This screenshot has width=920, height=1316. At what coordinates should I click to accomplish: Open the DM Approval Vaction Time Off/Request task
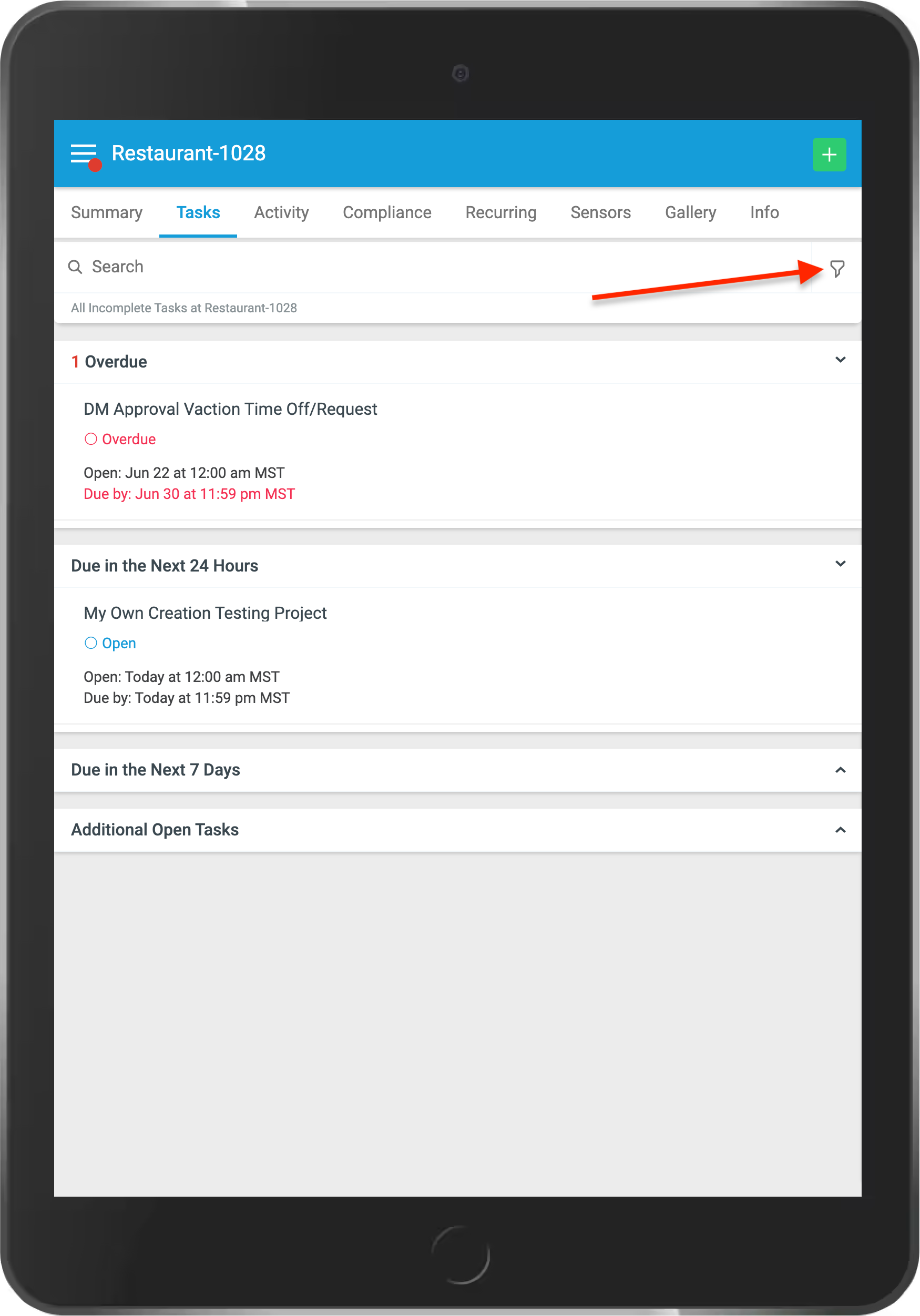click(x=230, y=409)
